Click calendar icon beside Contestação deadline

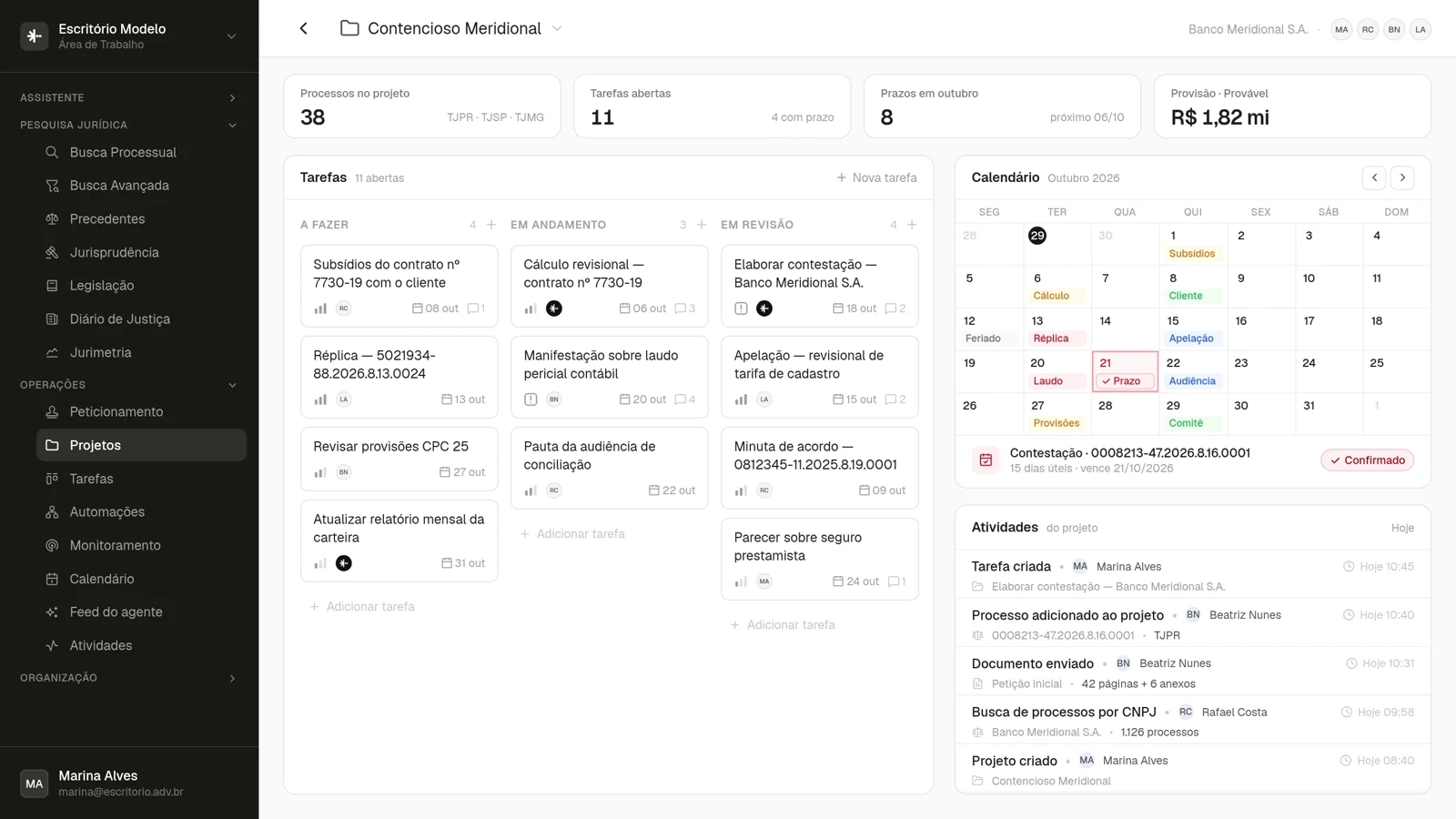pos(986,460)
